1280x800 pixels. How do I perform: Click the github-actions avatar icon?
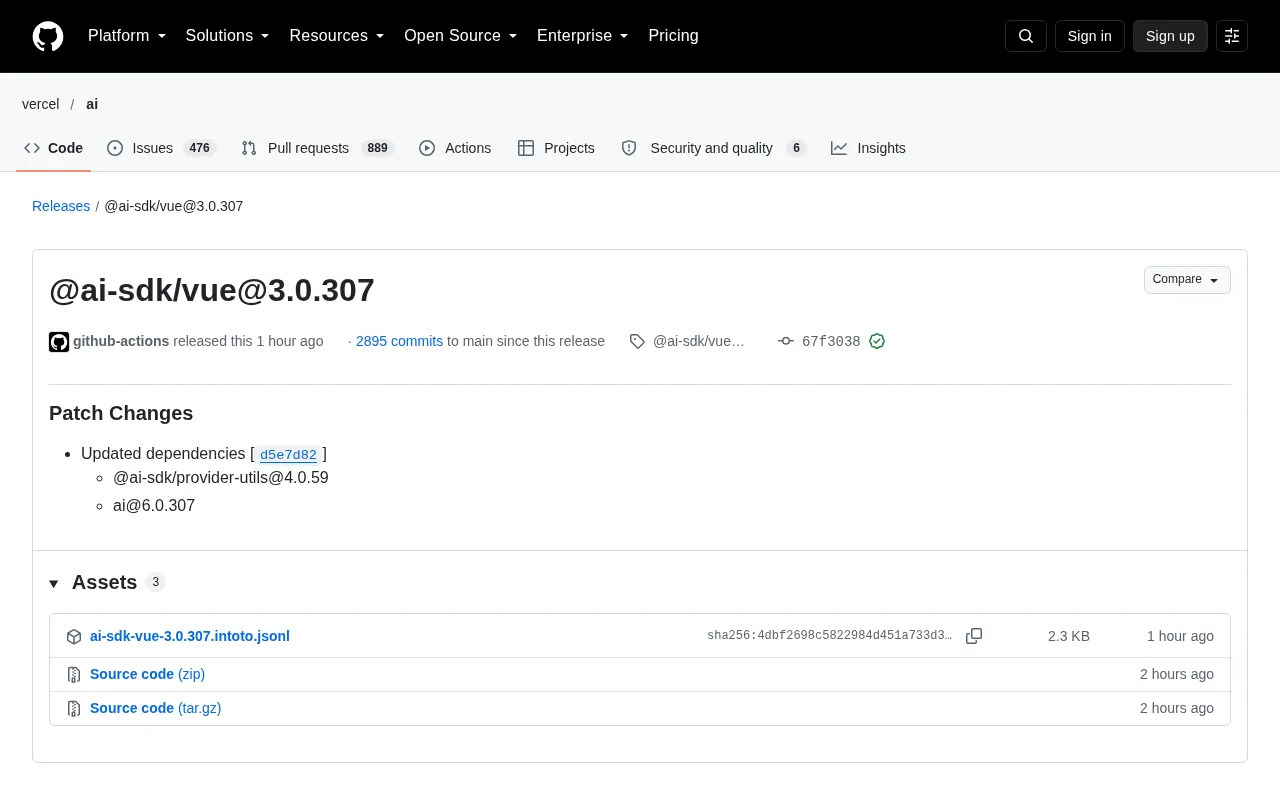tap(59, 342)
